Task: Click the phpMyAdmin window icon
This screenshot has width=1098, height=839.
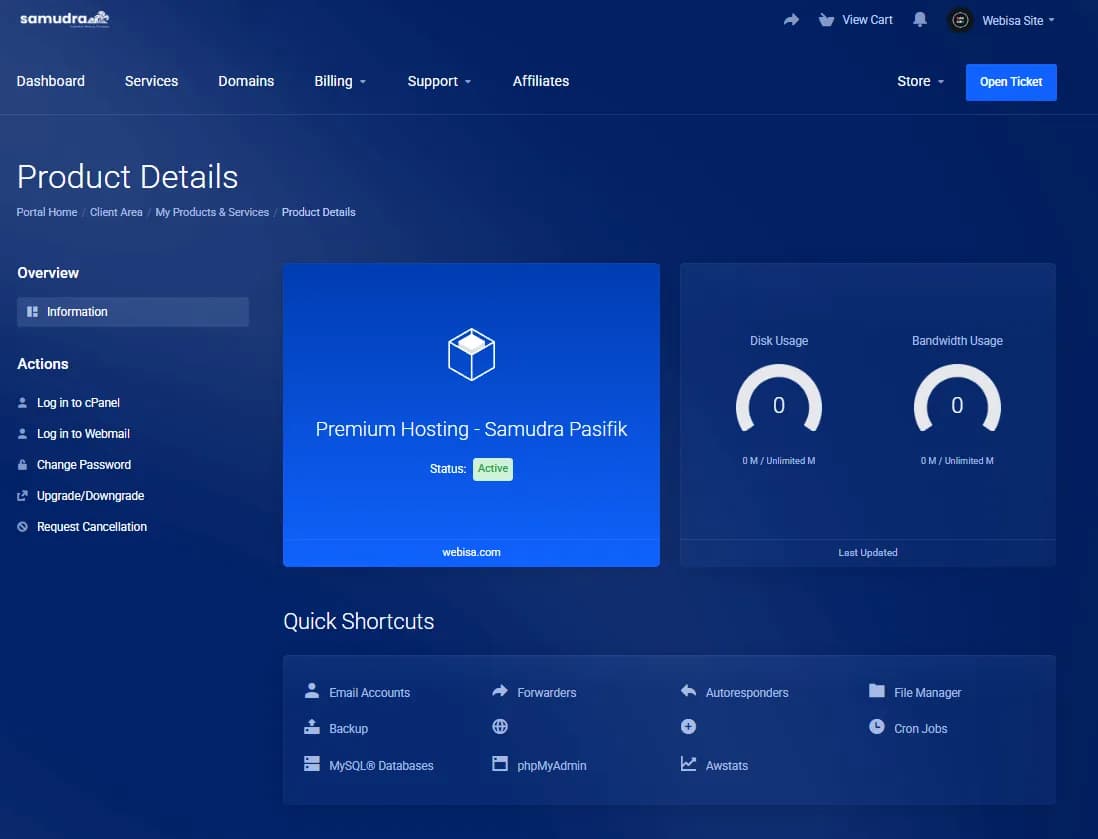Action: click(x=500, y=764)
